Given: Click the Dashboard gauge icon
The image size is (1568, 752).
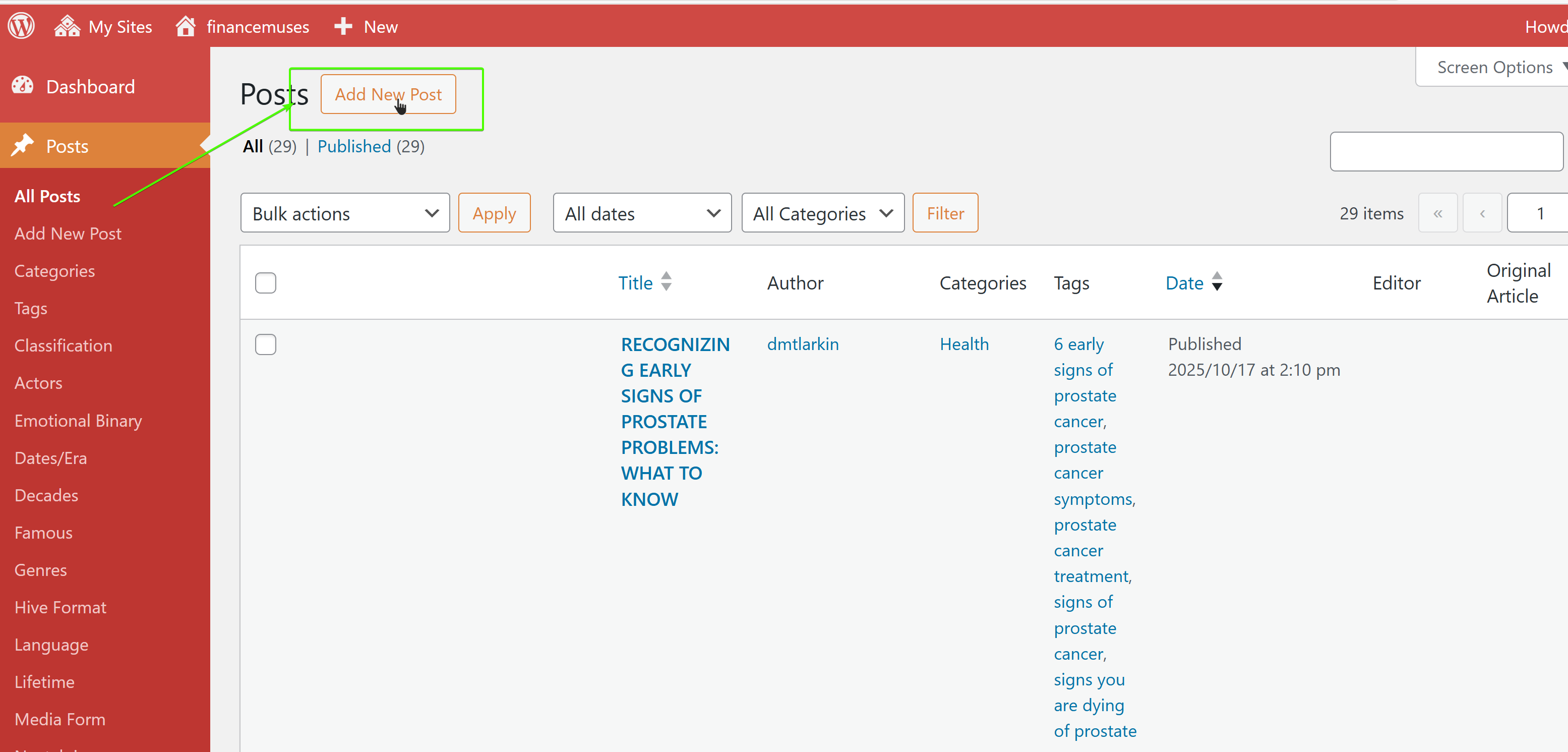Looking at the screenshot, I should click(23, 86).
